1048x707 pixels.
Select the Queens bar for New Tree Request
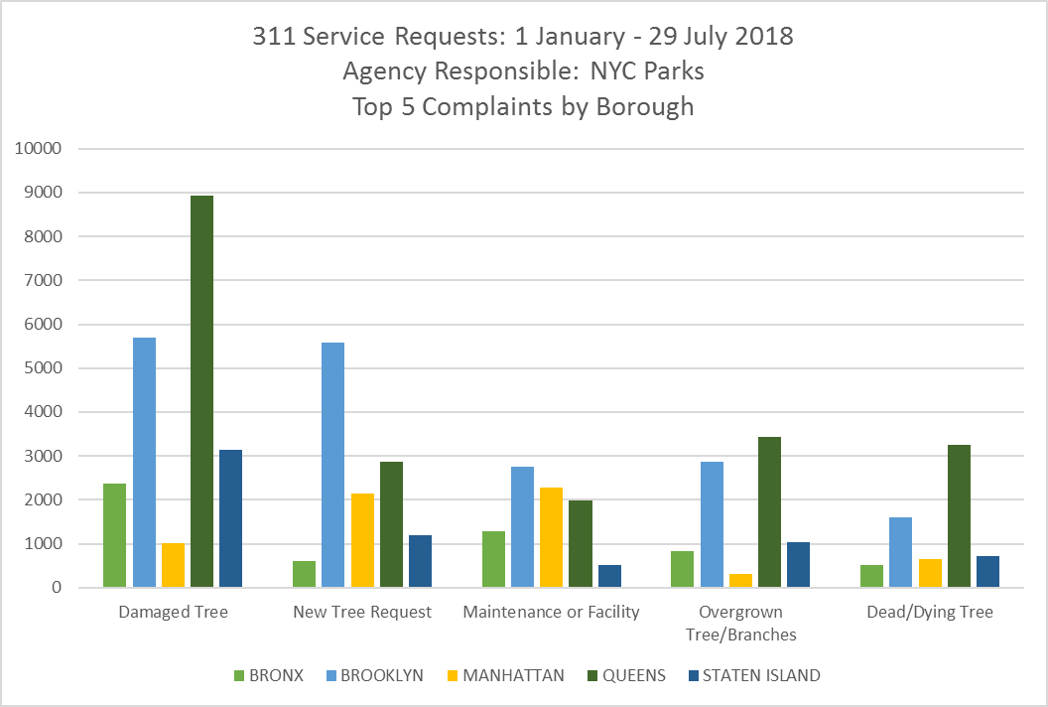point(391,525)
